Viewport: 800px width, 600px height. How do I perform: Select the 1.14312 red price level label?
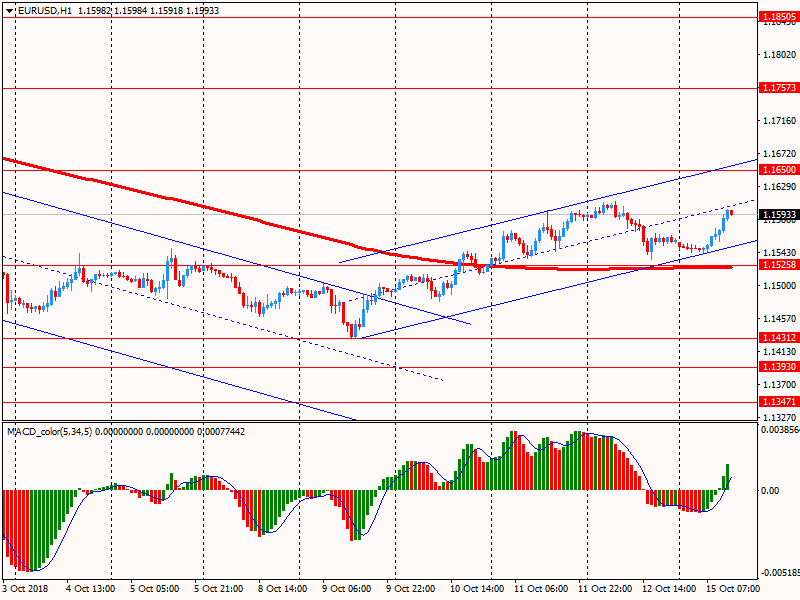(x=779, y=338)
